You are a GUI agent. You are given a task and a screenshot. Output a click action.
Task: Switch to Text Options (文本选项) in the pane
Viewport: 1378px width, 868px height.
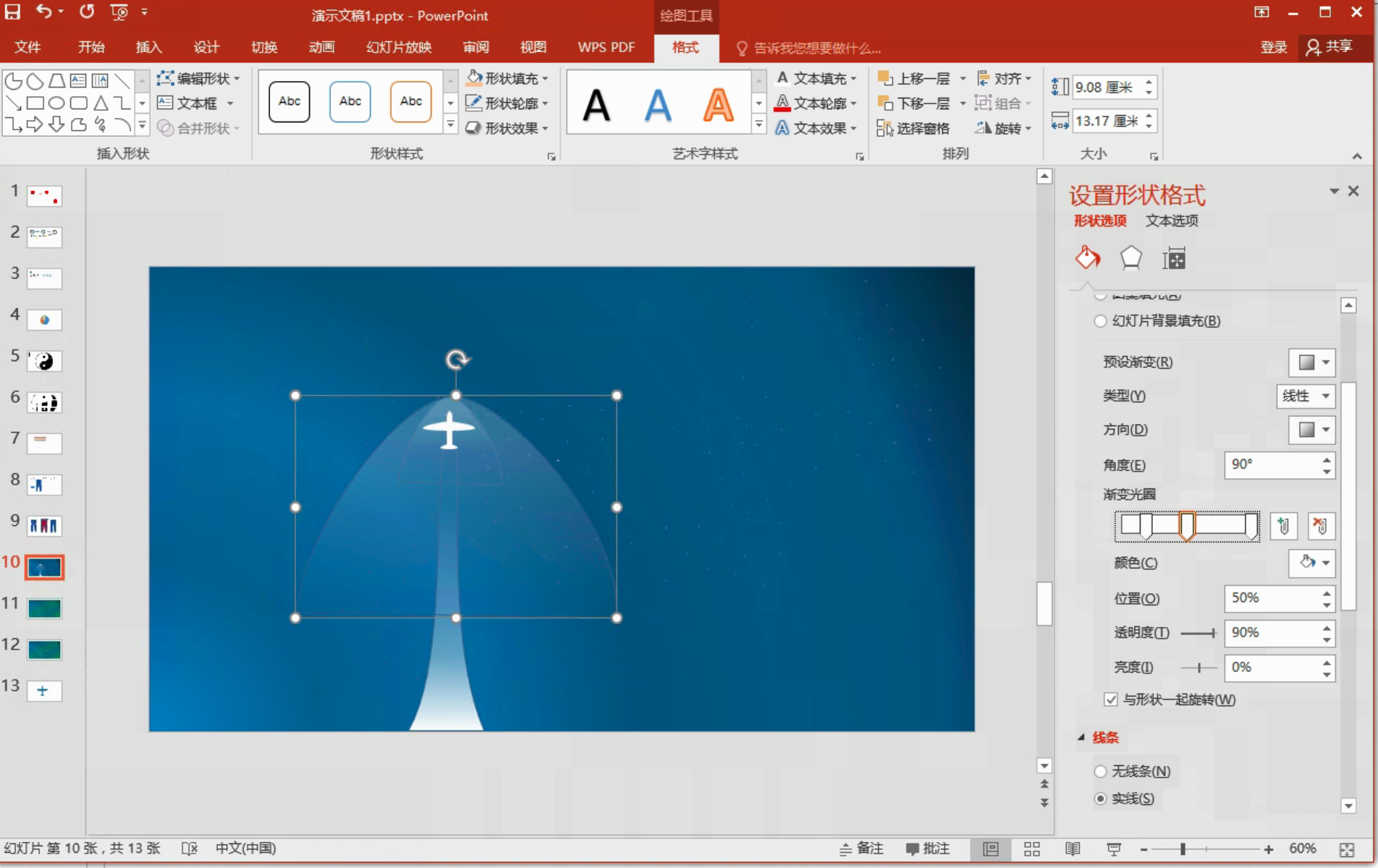click(1172, 221)
